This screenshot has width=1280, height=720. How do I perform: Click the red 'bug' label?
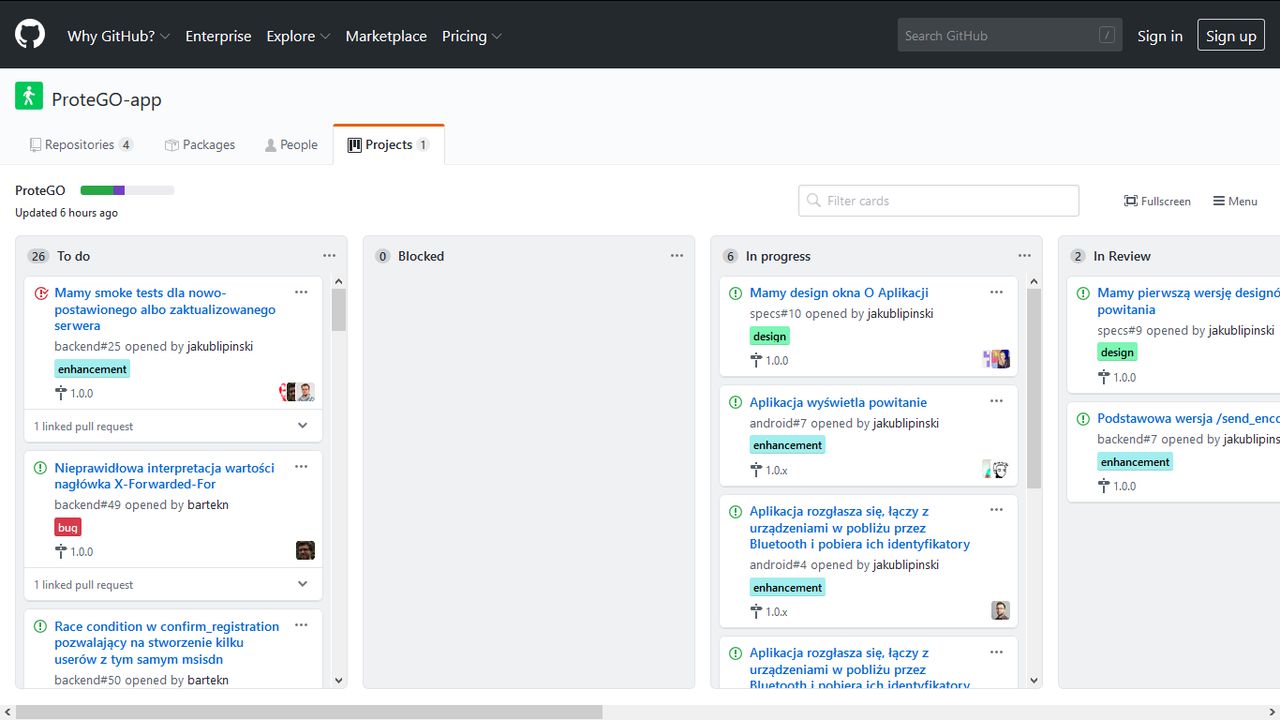68,528
